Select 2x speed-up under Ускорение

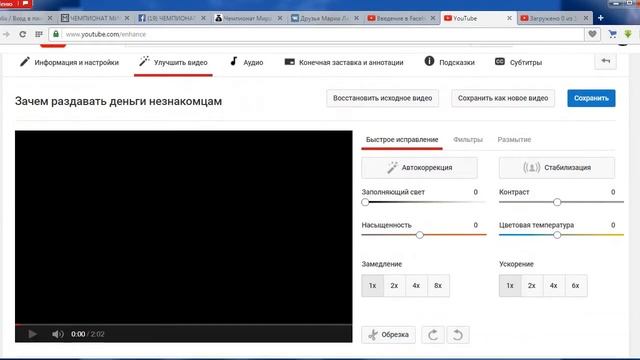click(x=532, y=286)
